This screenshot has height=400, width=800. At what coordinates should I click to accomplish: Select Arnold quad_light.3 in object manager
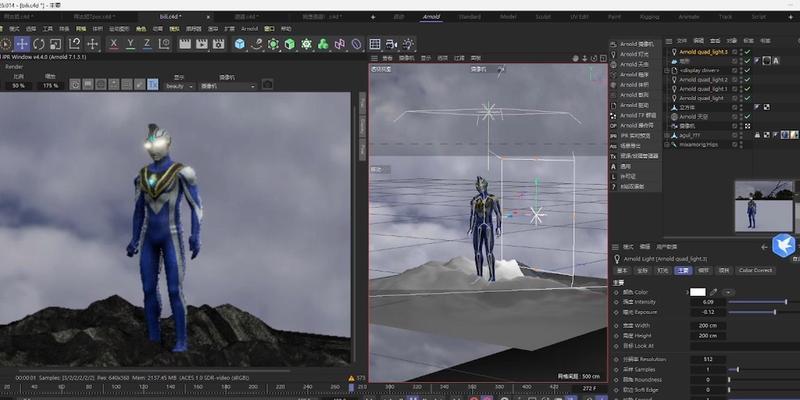click(x=703, y=52)
